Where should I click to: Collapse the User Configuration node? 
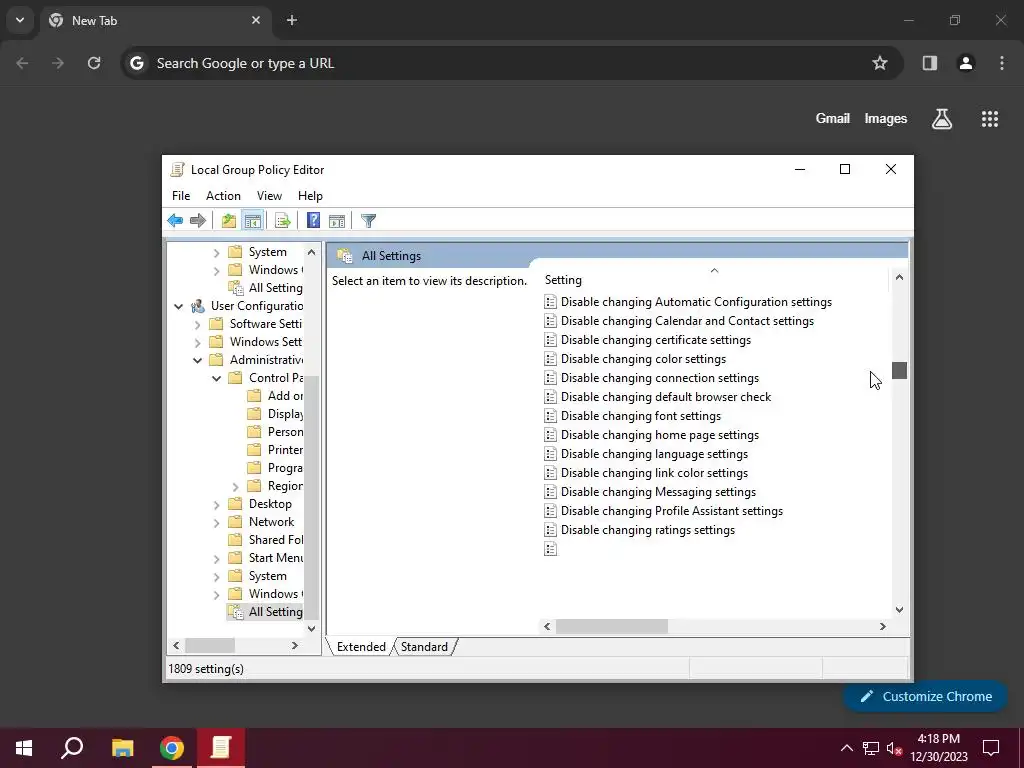point(178,306)
